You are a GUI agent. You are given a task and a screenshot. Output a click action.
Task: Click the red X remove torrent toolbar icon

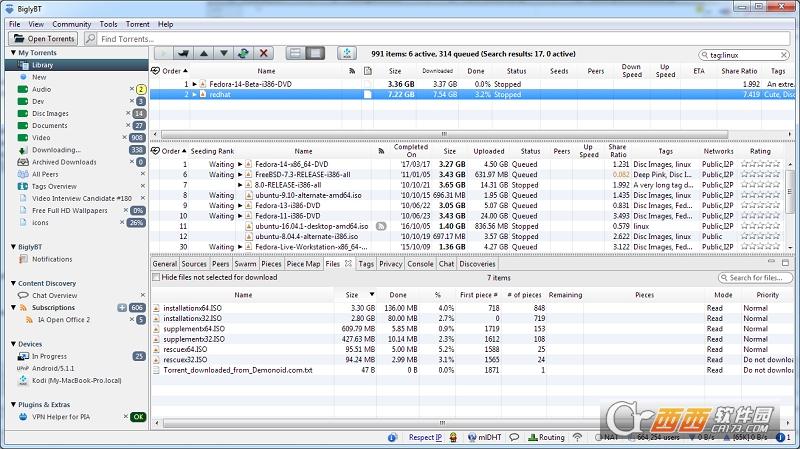[x=263, y=53]
